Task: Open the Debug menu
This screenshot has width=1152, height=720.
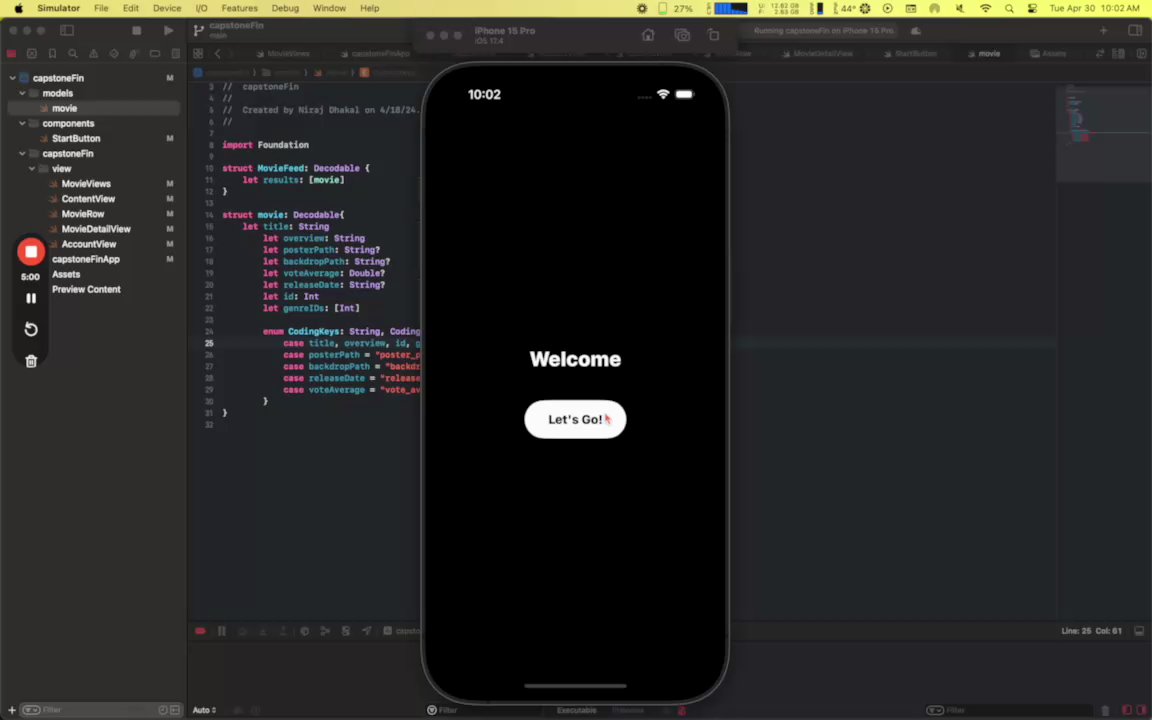Action: tap(285, 8)
